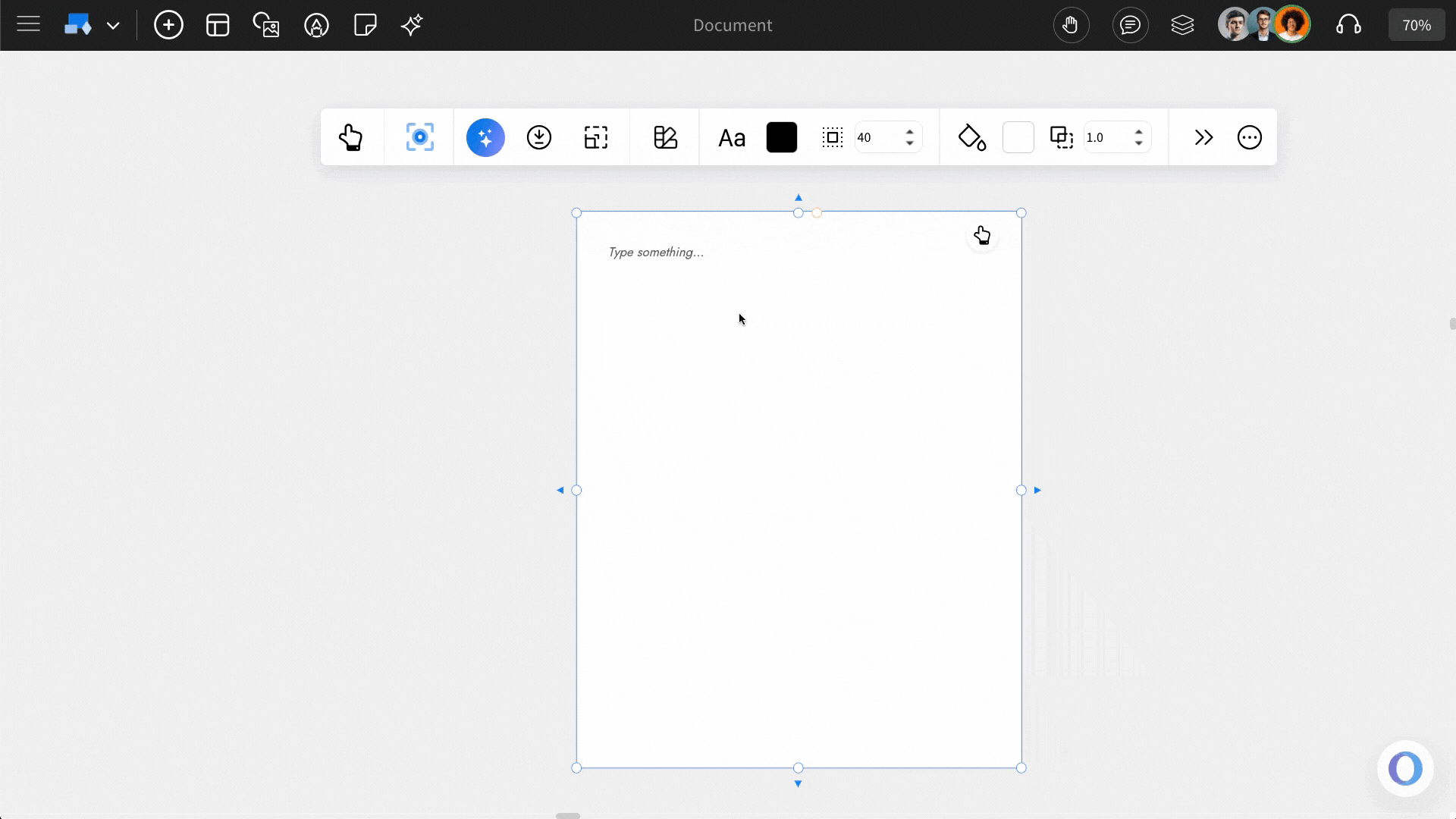Expand the hidden toolbar options with the double chevron

coord(1203,137)
